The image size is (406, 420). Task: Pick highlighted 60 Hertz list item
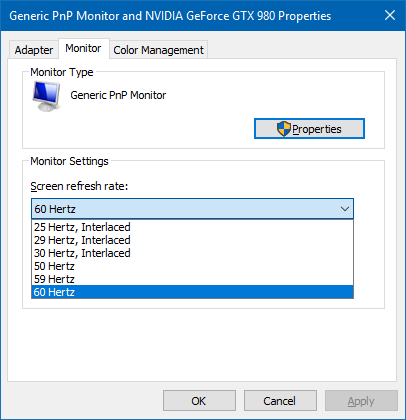[192, 292]
